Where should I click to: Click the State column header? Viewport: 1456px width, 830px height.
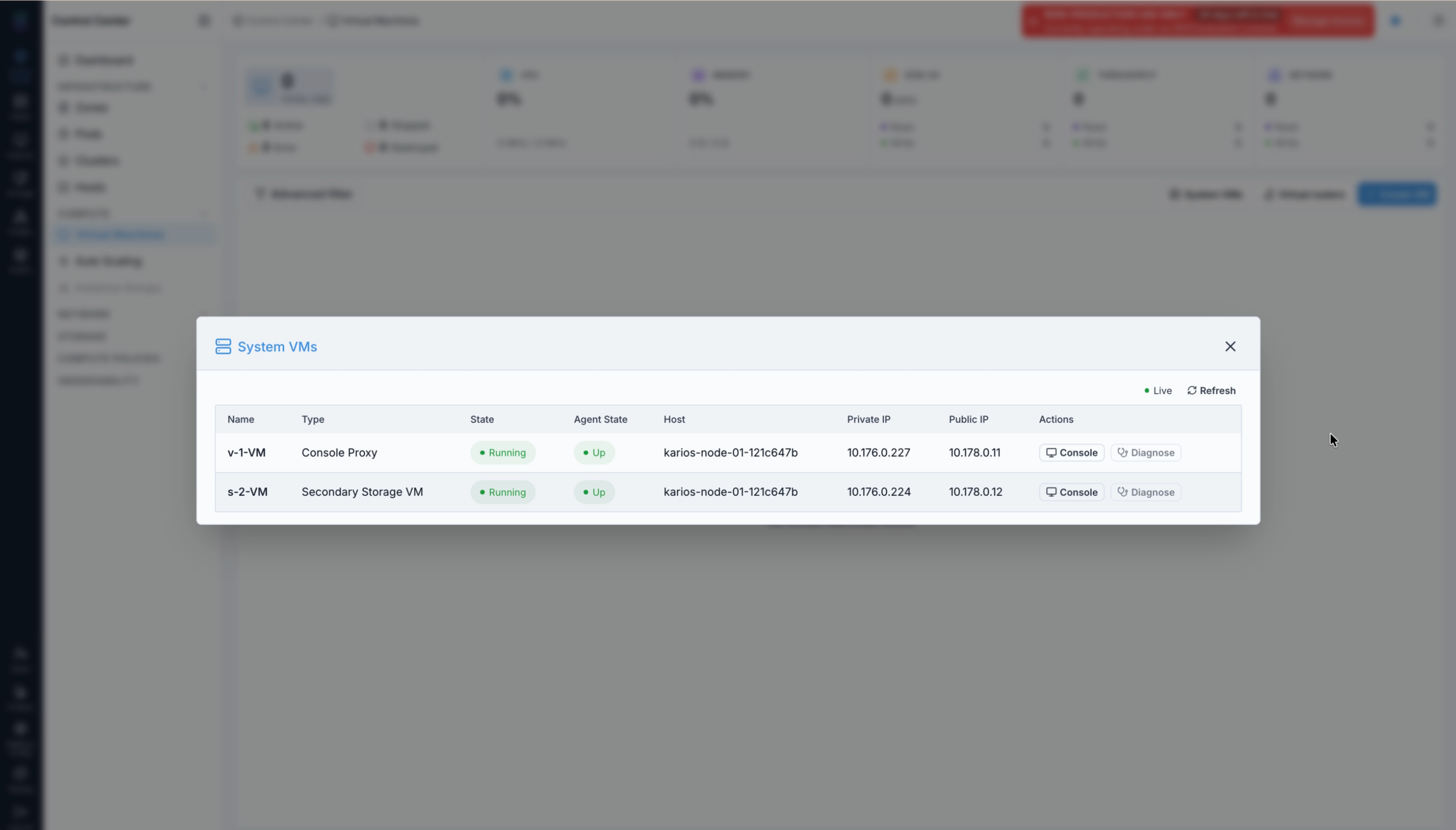pos(482,419)
